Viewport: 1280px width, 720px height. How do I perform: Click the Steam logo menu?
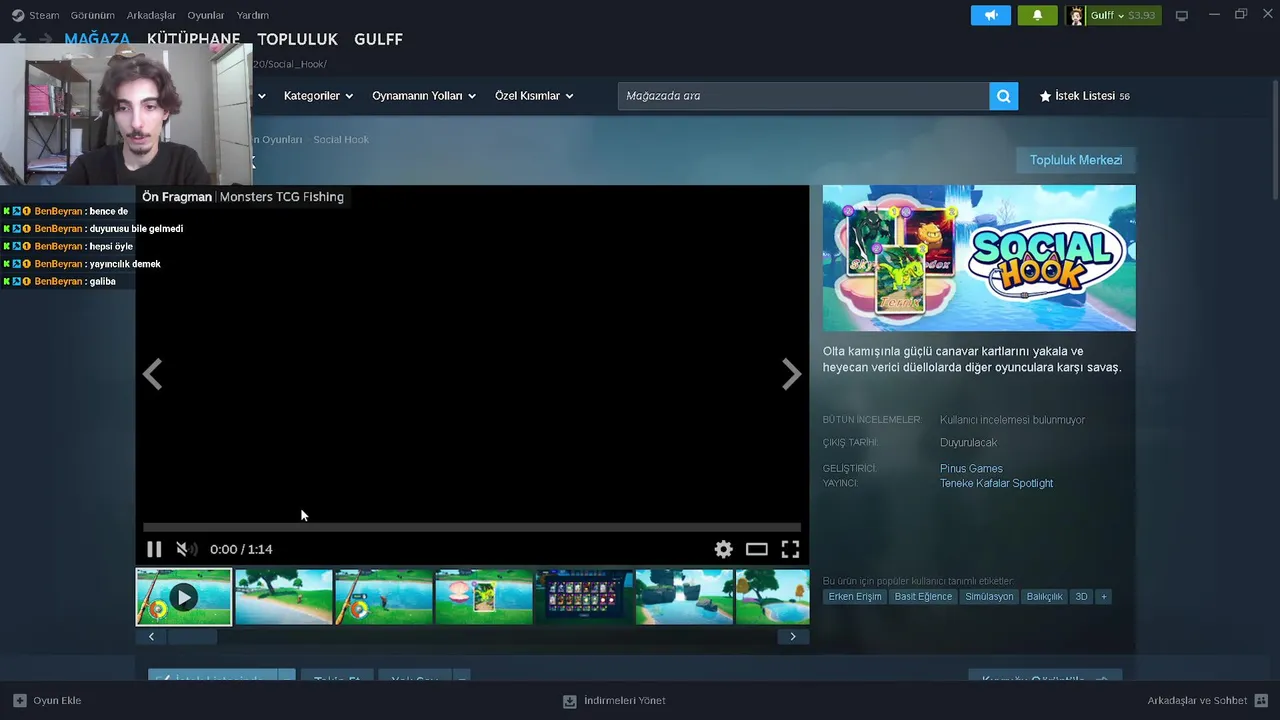18,15
